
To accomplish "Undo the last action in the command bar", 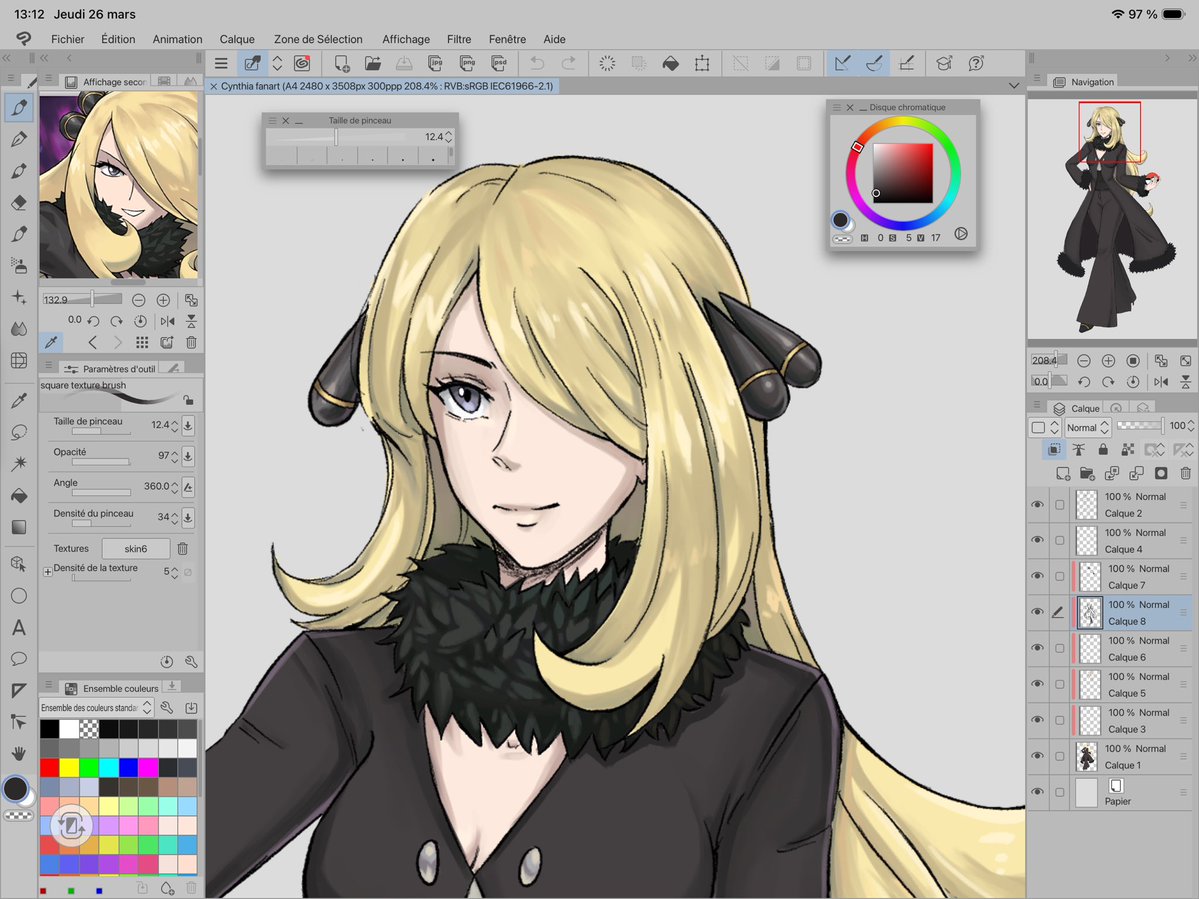I will pos(537,63).
